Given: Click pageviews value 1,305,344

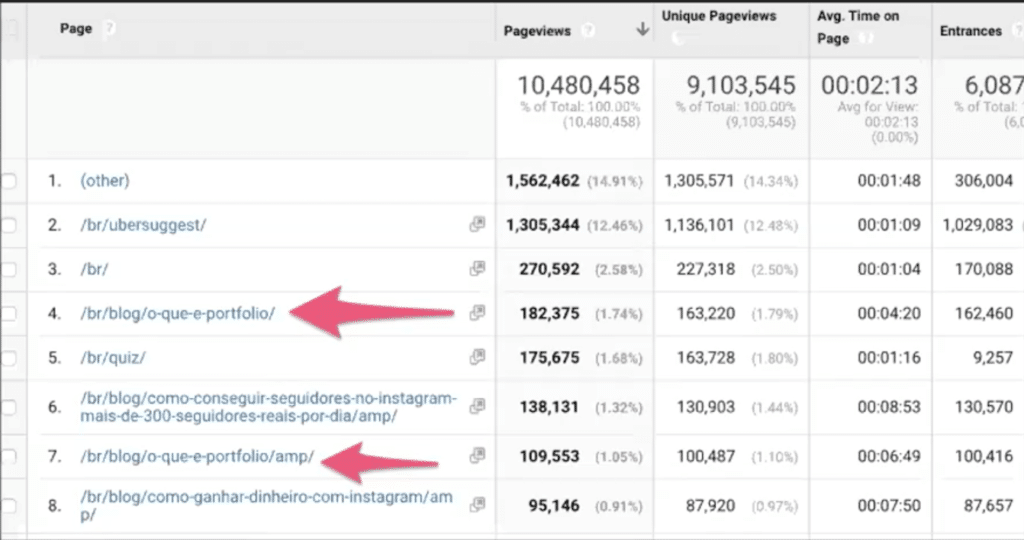Looking at the screenshot, I should (543, 225).
